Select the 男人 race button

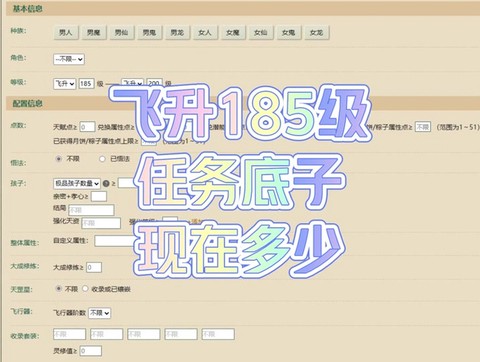click(66, 32)
